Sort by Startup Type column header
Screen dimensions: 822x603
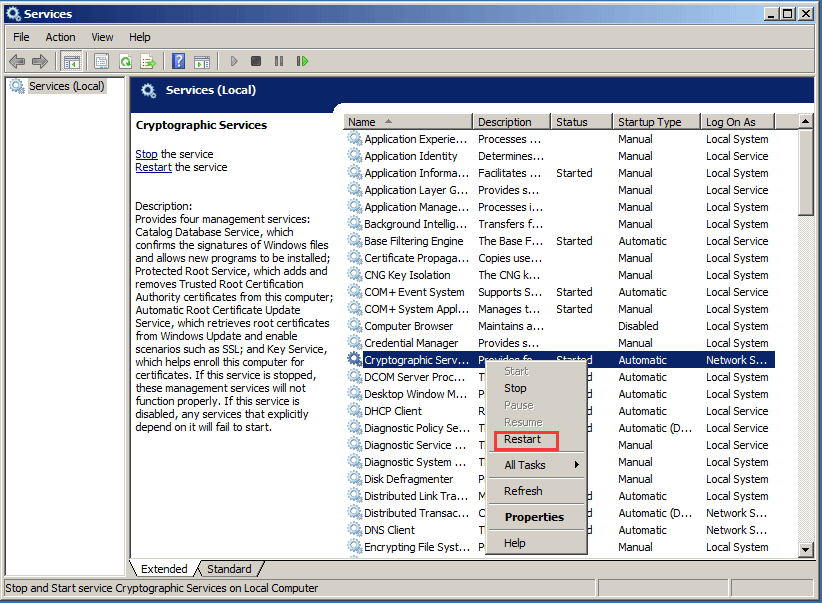[x=657, y=122]
